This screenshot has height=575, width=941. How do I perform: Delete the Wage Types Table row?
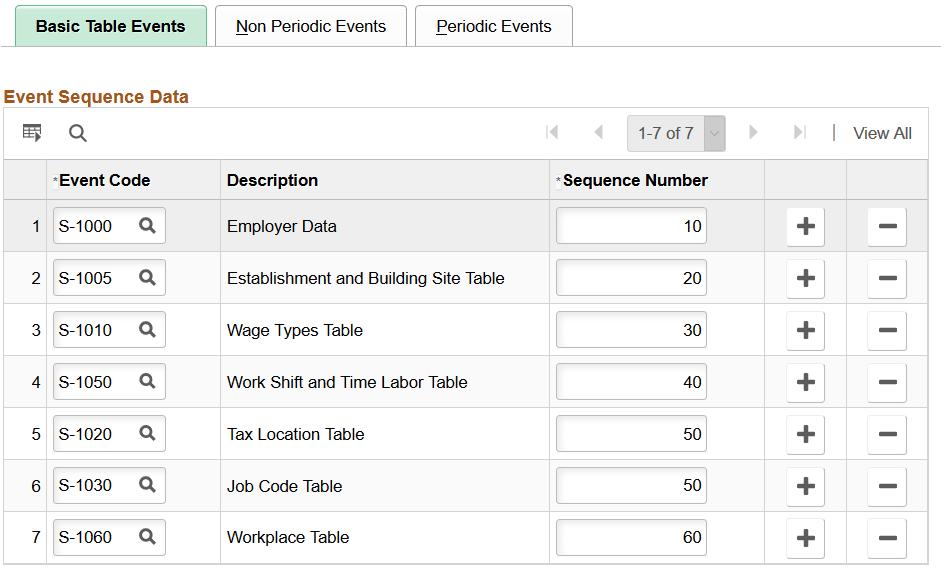[887, 330]
